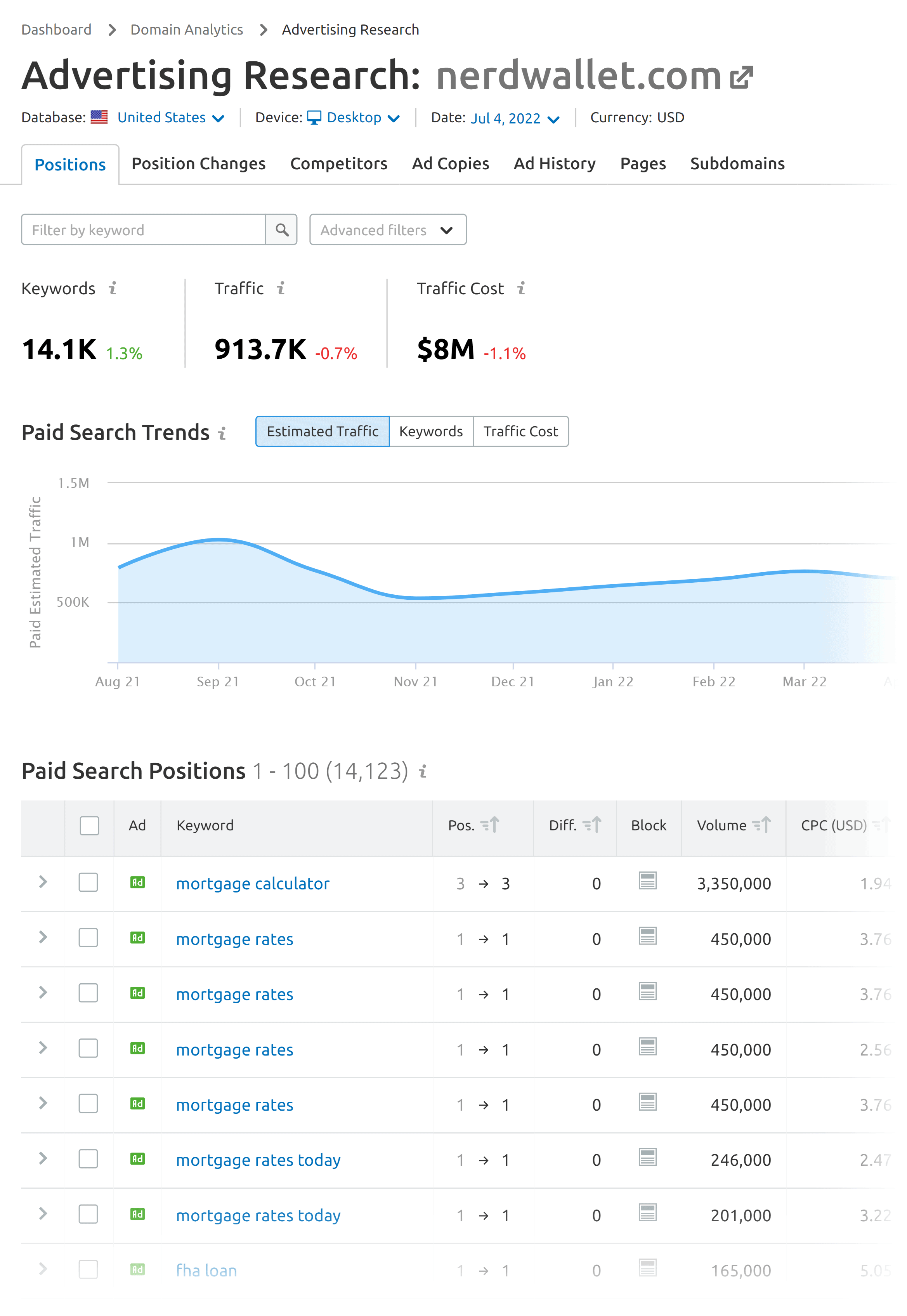Viewport: 907px width, 1316px height.
Task: Open the Ad Copies tab
Action: pos(450,164)
